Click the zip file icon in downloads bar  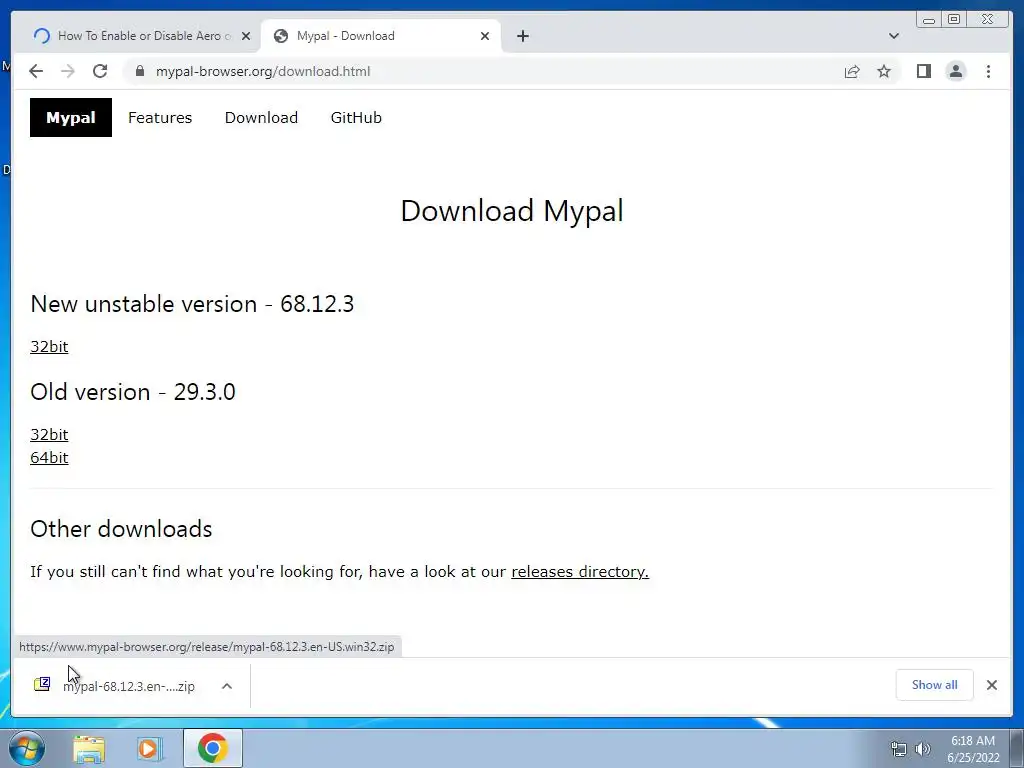pyautogui.click(x=42, y=684)
